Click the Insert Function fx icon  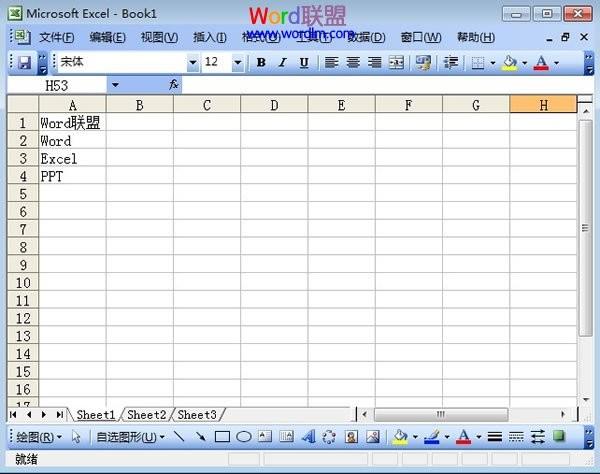click(174, 85)
